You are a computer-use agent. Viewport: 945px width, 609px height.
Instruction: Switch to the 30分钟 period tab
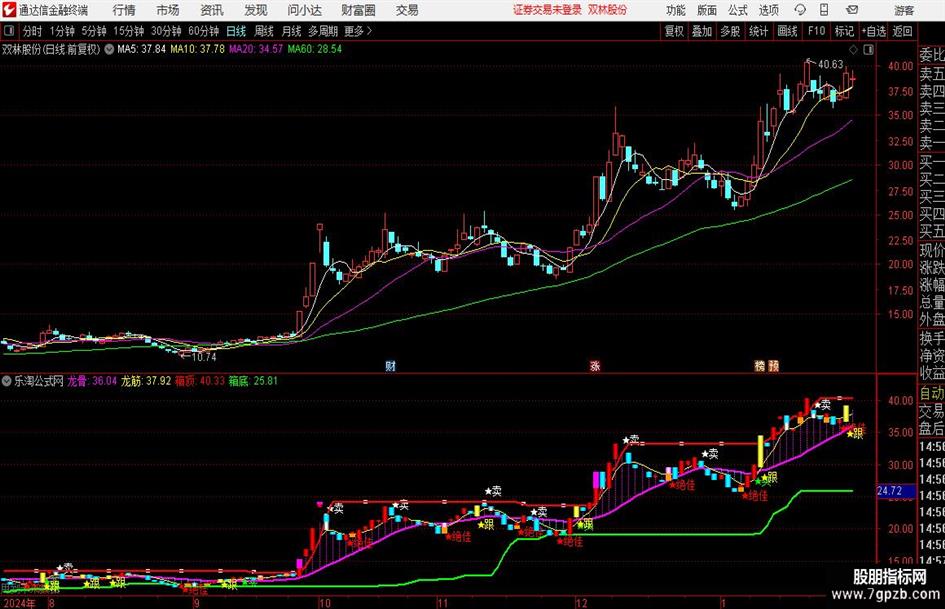[x=166, y=31]
